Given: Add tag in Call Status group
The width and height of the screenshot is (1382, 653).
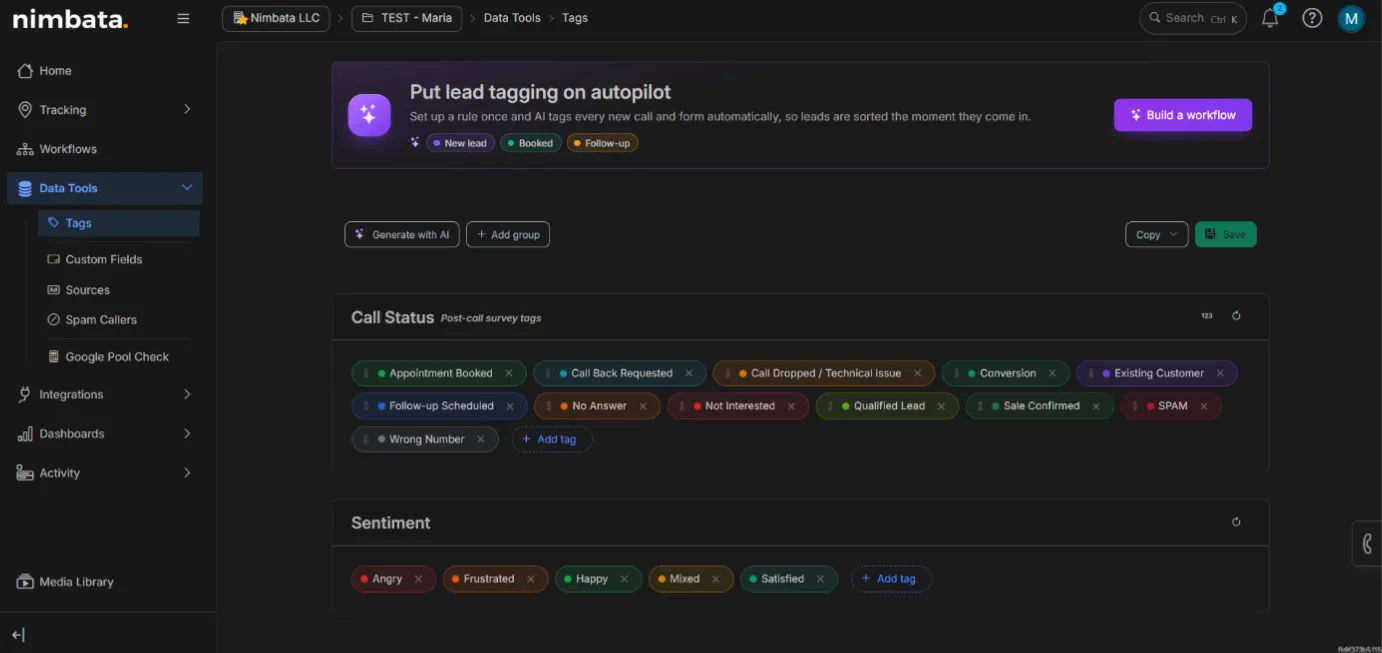Looking at the screenshot, I should (x=552, y=439).
